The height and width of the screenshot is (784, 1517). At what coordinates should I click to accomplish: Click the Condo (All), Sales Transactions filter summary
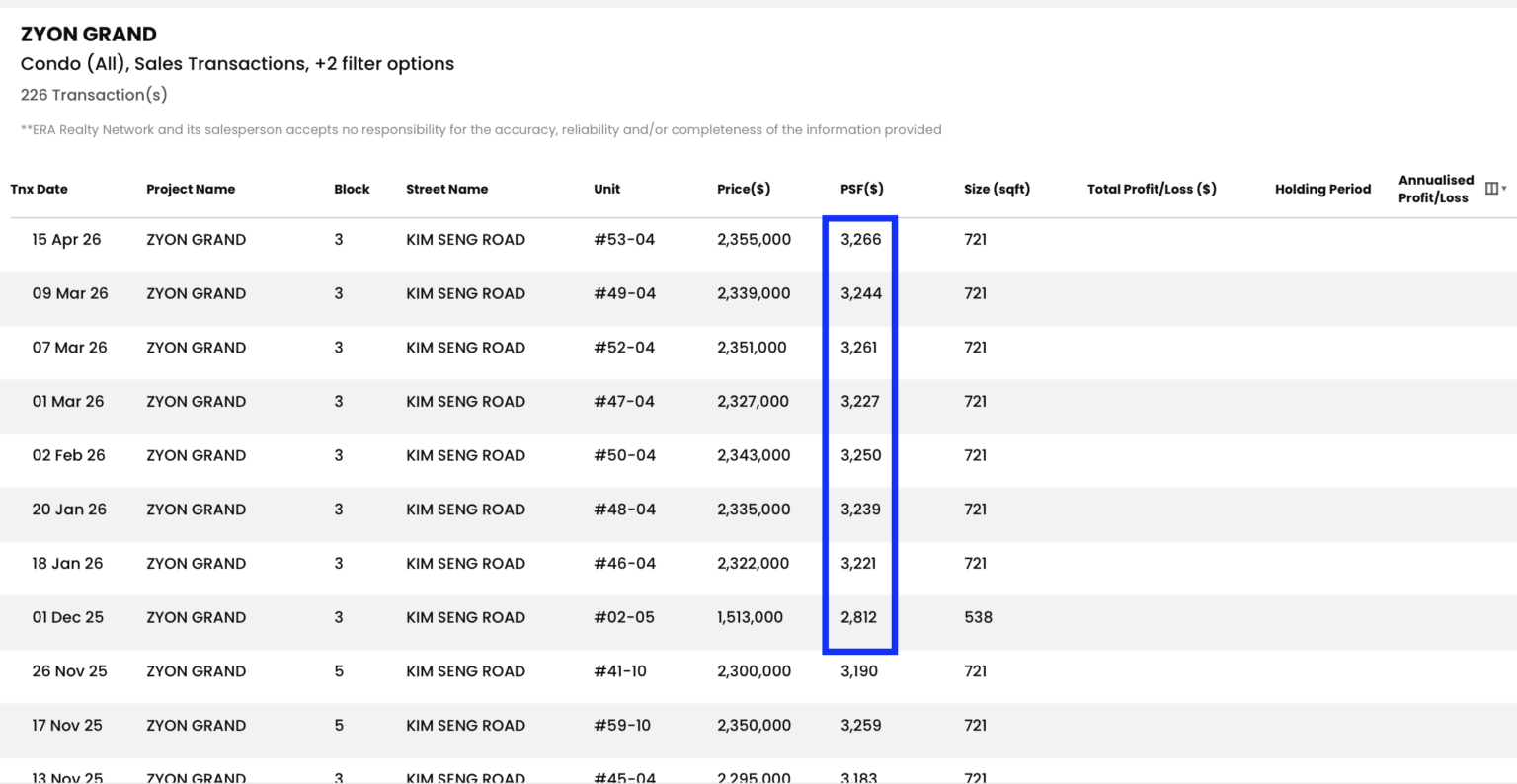pos(237,64)
